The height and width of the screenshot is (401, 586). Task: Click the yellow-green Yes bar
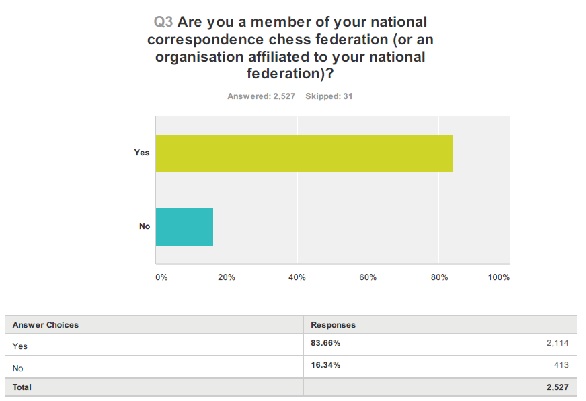304,153
